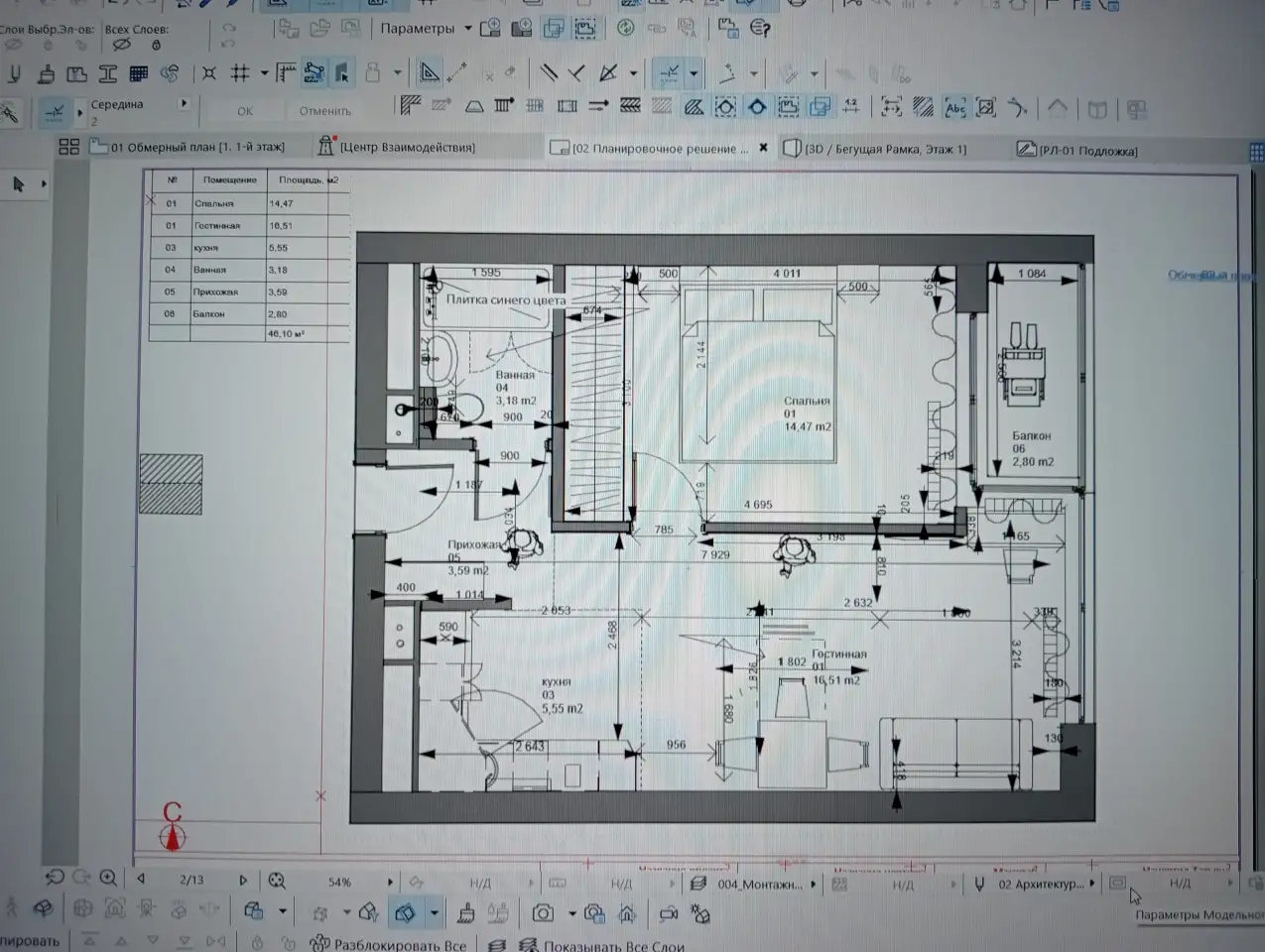
Task: Click the text Abc fill icon
Action: tap(954, 108)
